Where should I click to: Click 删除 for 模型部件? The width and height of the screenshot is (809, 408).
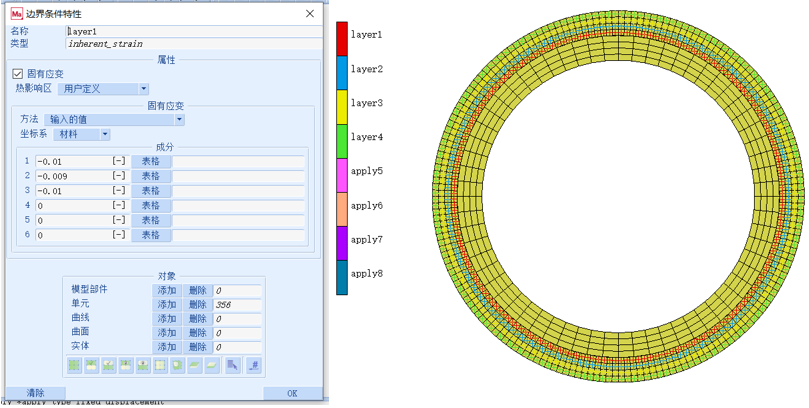tap(198, 290)
